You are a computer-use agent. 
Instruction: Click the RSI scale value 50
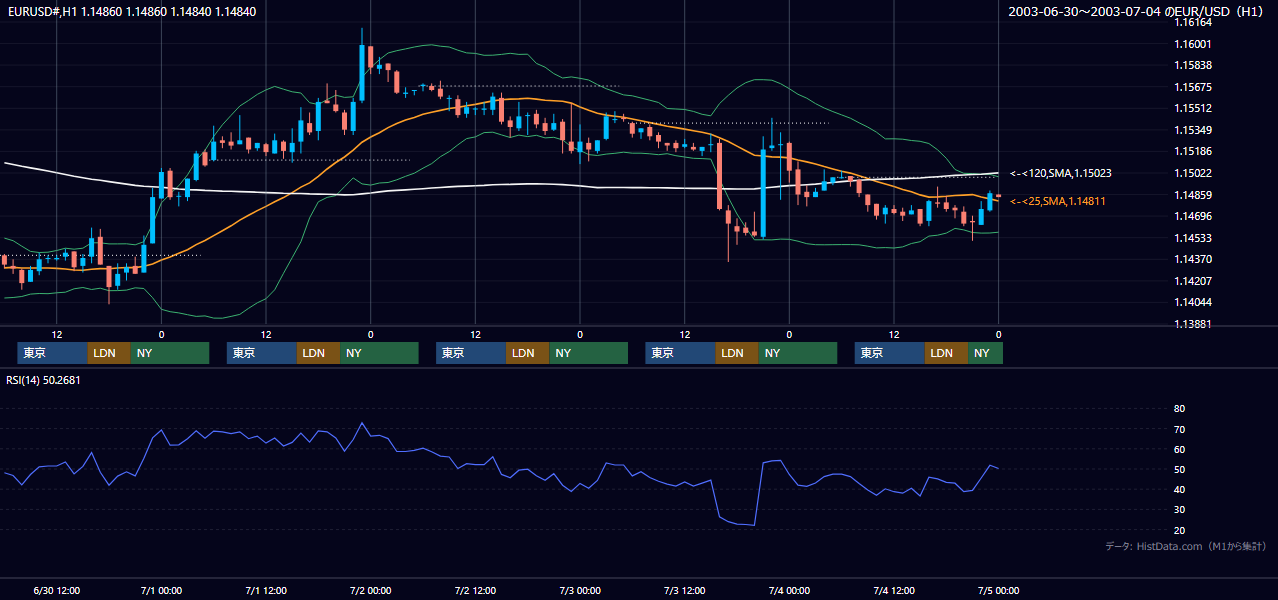click(1179, 469)
